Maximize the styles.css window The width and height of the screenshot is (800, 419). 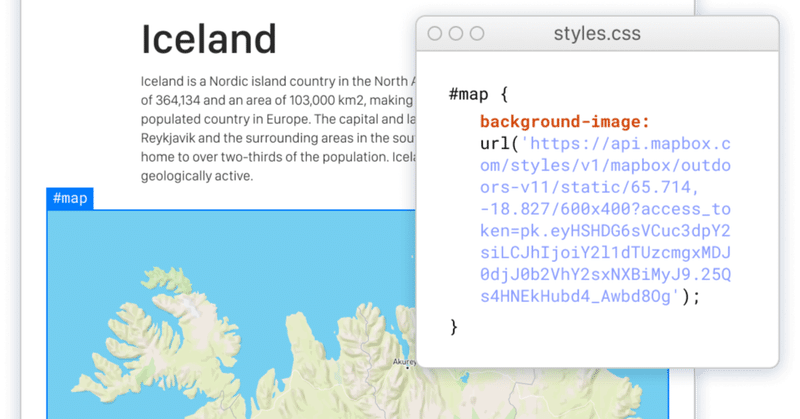pyautogui.click(x=477, y=34)
